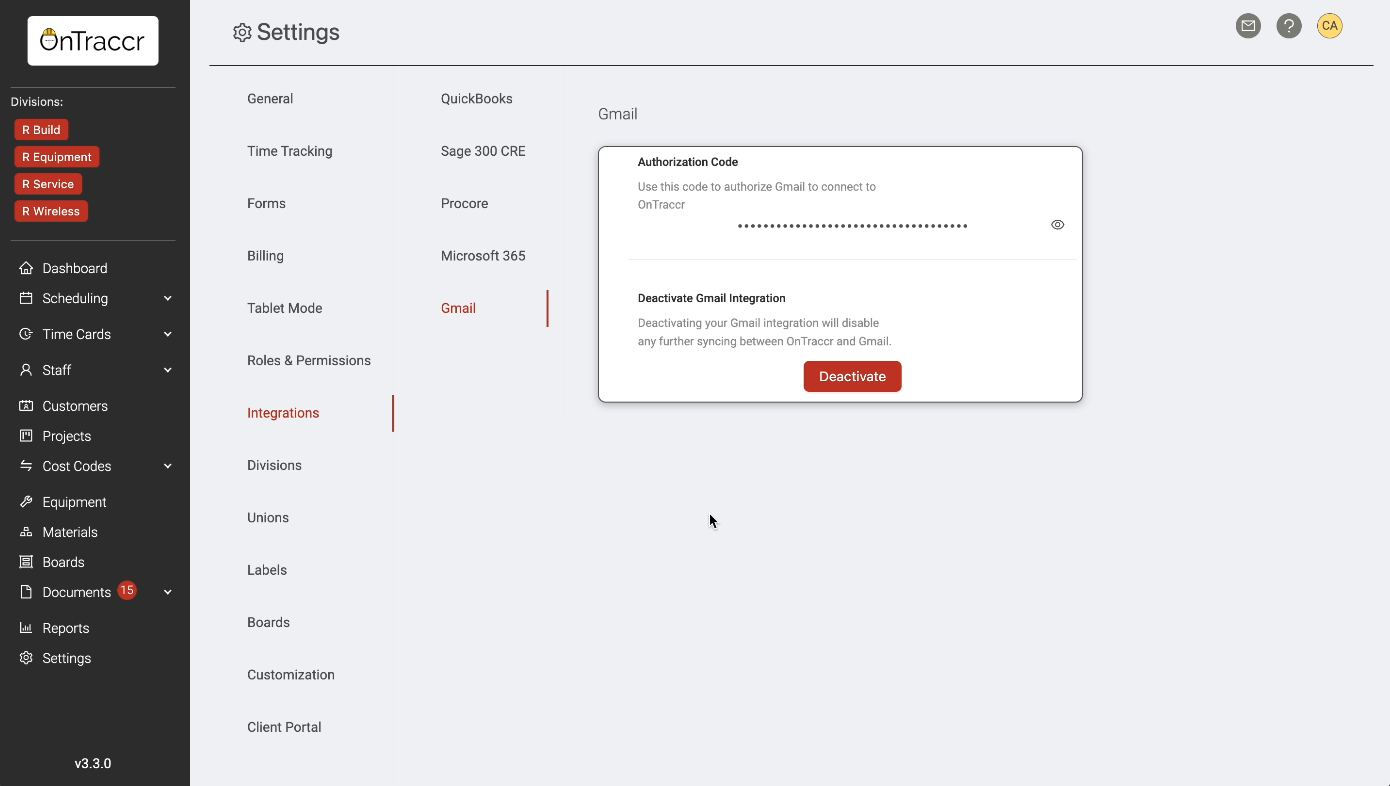Click the v3.3.0 version label
Viewport: 1390px width, 786px height.
point(93,764)
